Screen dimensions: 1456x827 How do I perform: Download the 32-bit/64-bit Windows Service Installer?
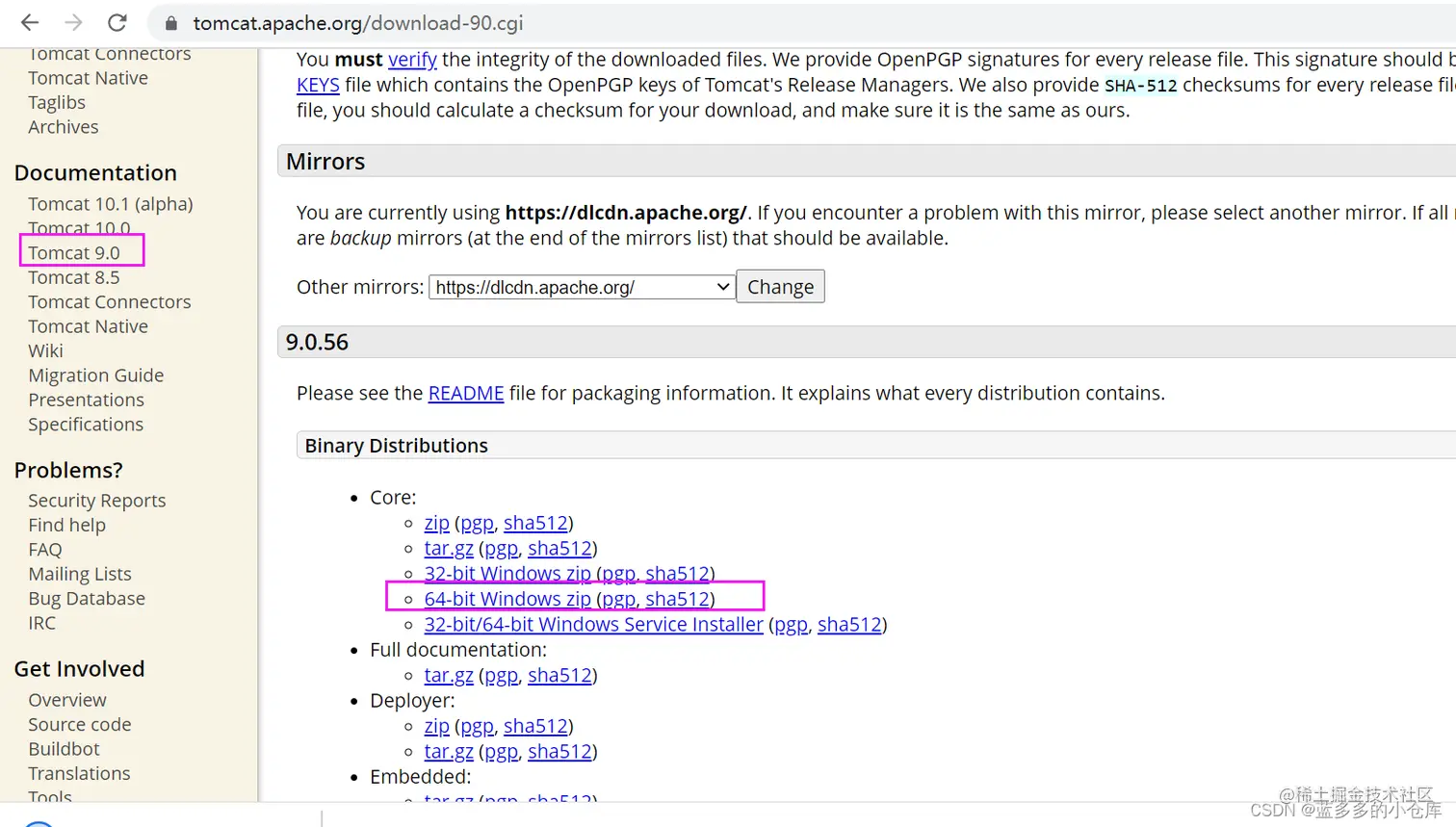[x=593, y=624]
